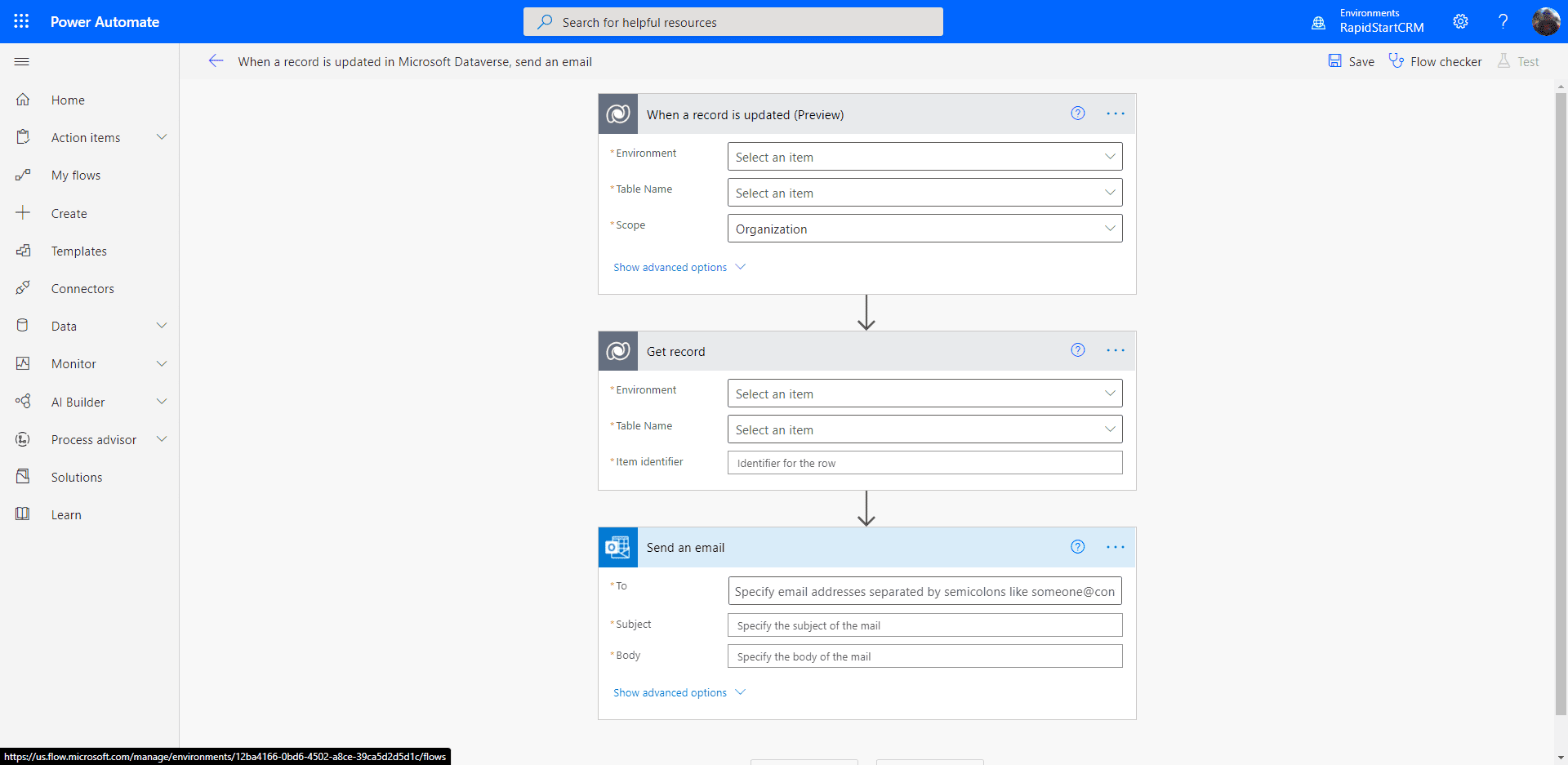Open the Help question mark menu
Viewport: 1568px width, 765px height.
(x=1503, y=21)
